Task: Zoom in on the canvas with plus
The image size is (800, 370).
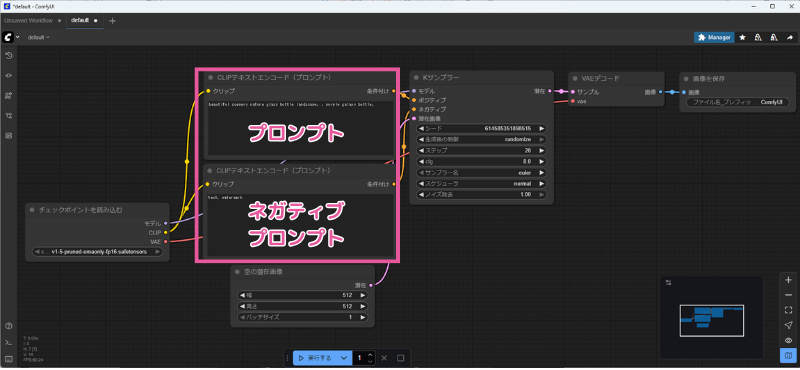Action: pos(788,280)
